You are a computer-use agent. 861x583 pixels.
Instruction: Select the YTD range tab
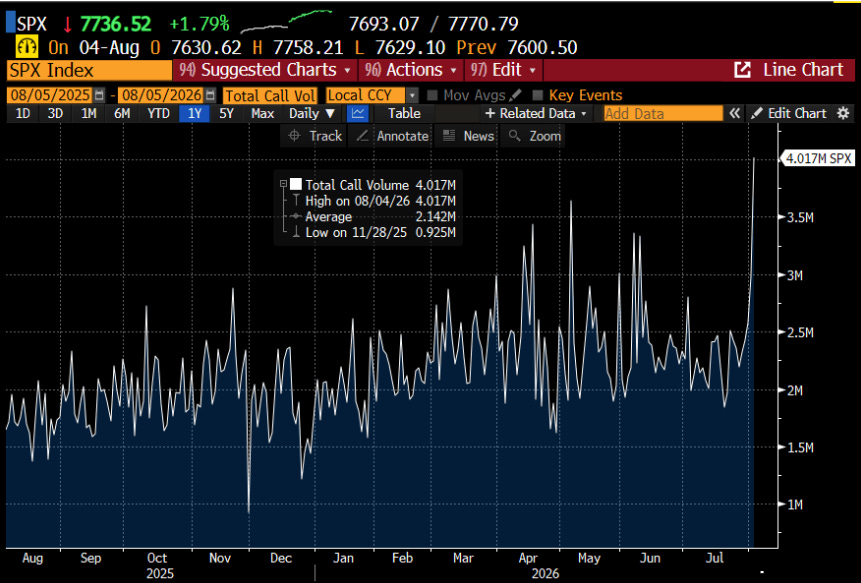coord(158,113)
